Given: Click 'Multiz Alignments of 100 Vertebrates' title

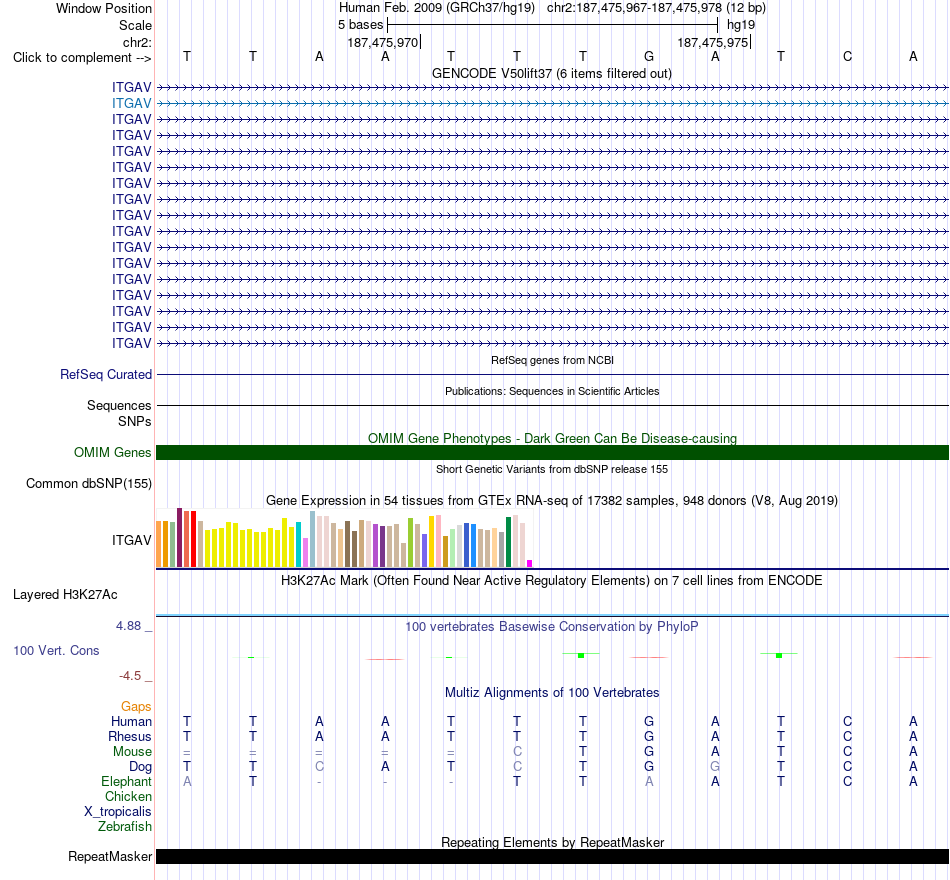Looking at the screenshot, I should [552, 693].
